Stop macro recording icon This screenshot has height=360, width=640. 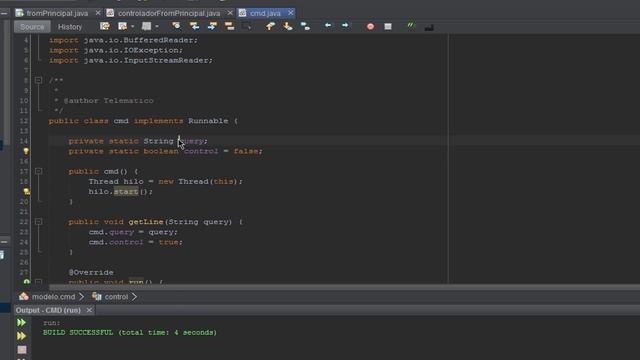tap(388, 27)
